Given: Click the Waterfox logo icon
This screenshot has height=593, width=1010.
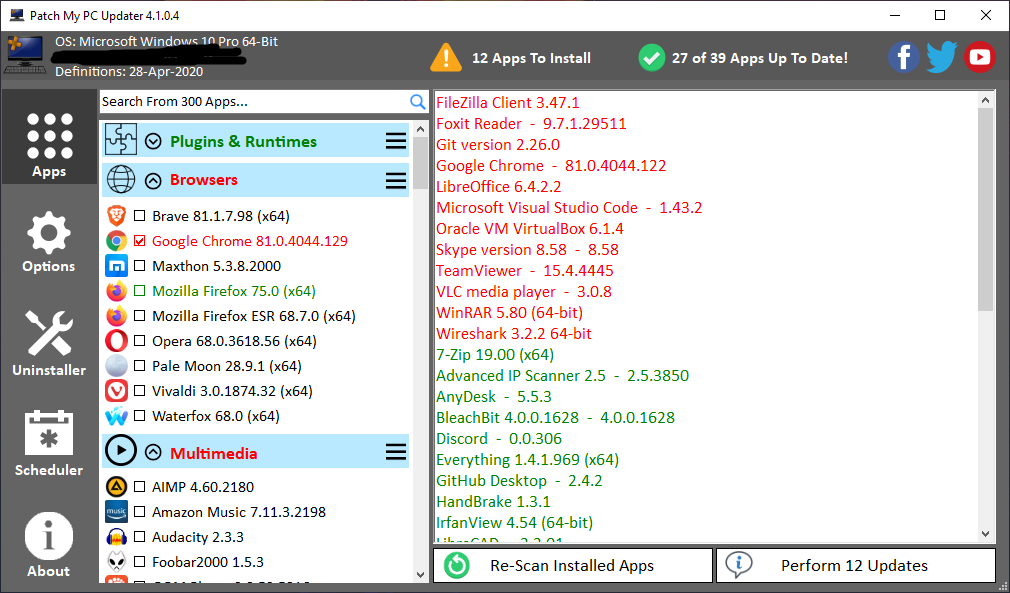Looking at the screenshot, I should tap(117, 416).
